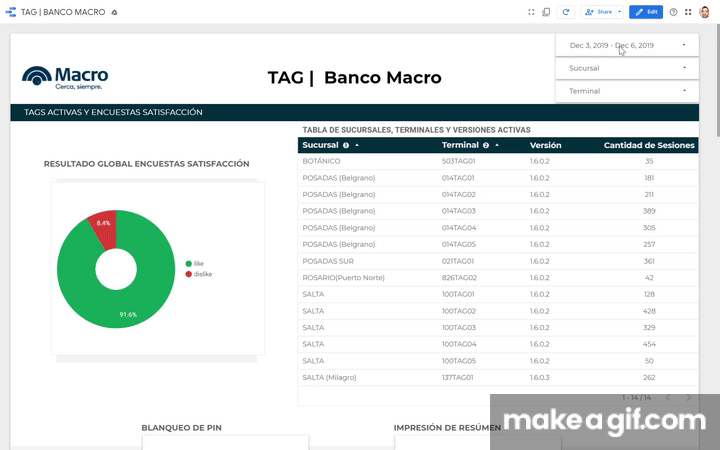Select terminal 100TAG03 cell

(458, 327)
